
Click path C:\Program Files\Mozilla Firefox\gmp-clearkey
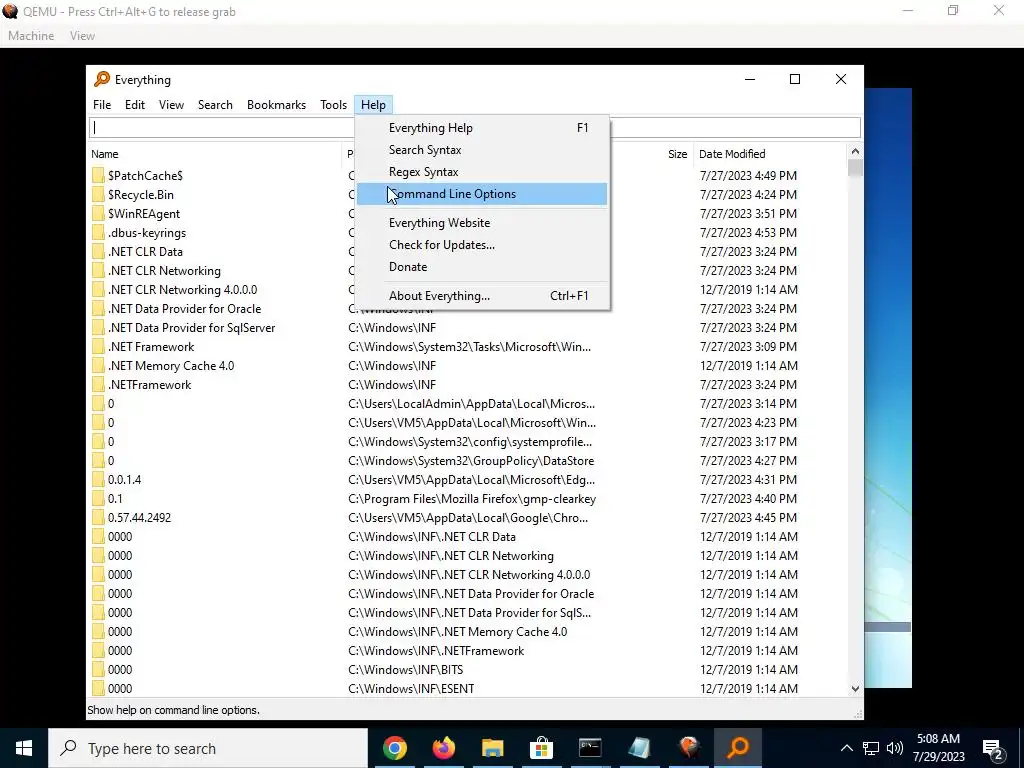click(472, 499)
